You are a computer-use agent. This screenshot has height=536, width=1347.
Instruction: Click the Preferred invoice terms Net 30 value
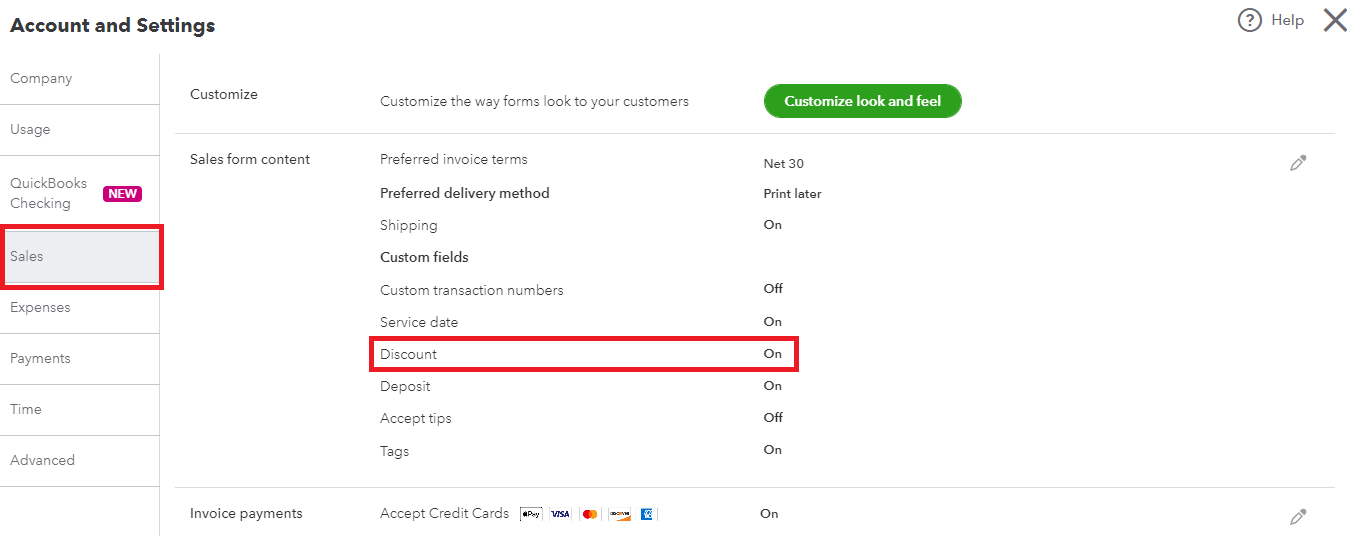[x=783, y=164]
